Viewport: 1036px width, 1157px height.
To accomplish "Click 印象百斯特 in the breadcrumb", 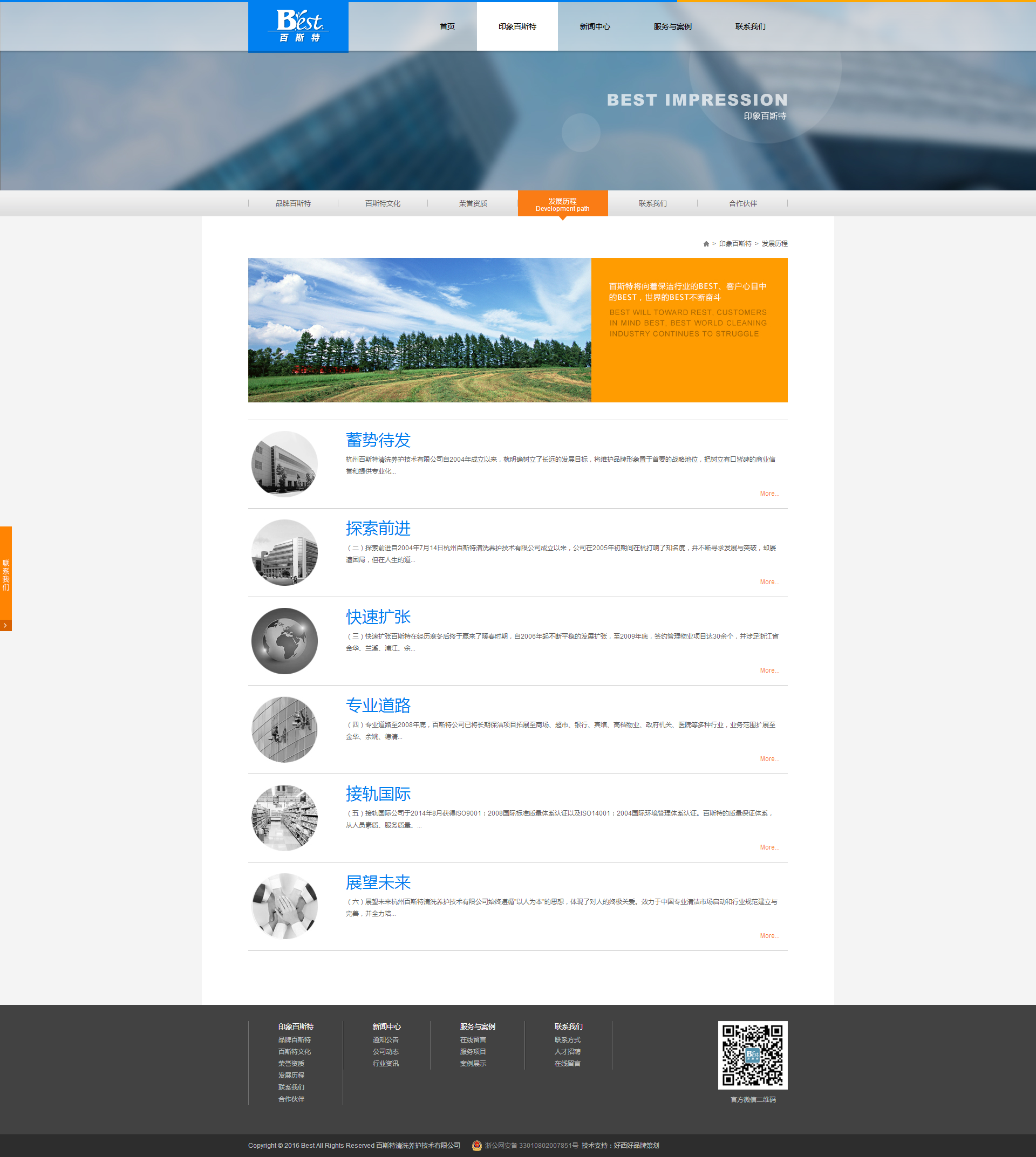I will click(x=735, y=244).
